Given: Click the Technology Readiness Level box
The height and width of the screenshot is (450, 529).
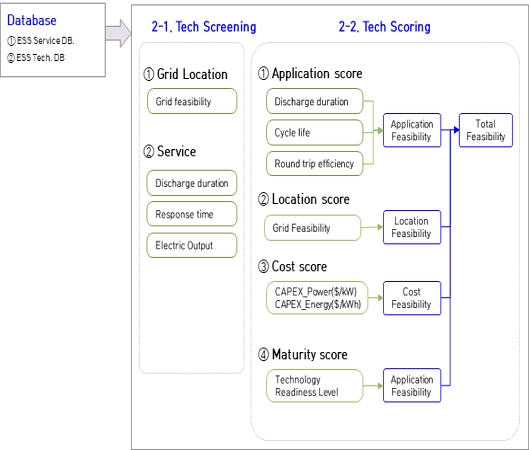Looking at the screenshot, I should [x=314, y=386].
